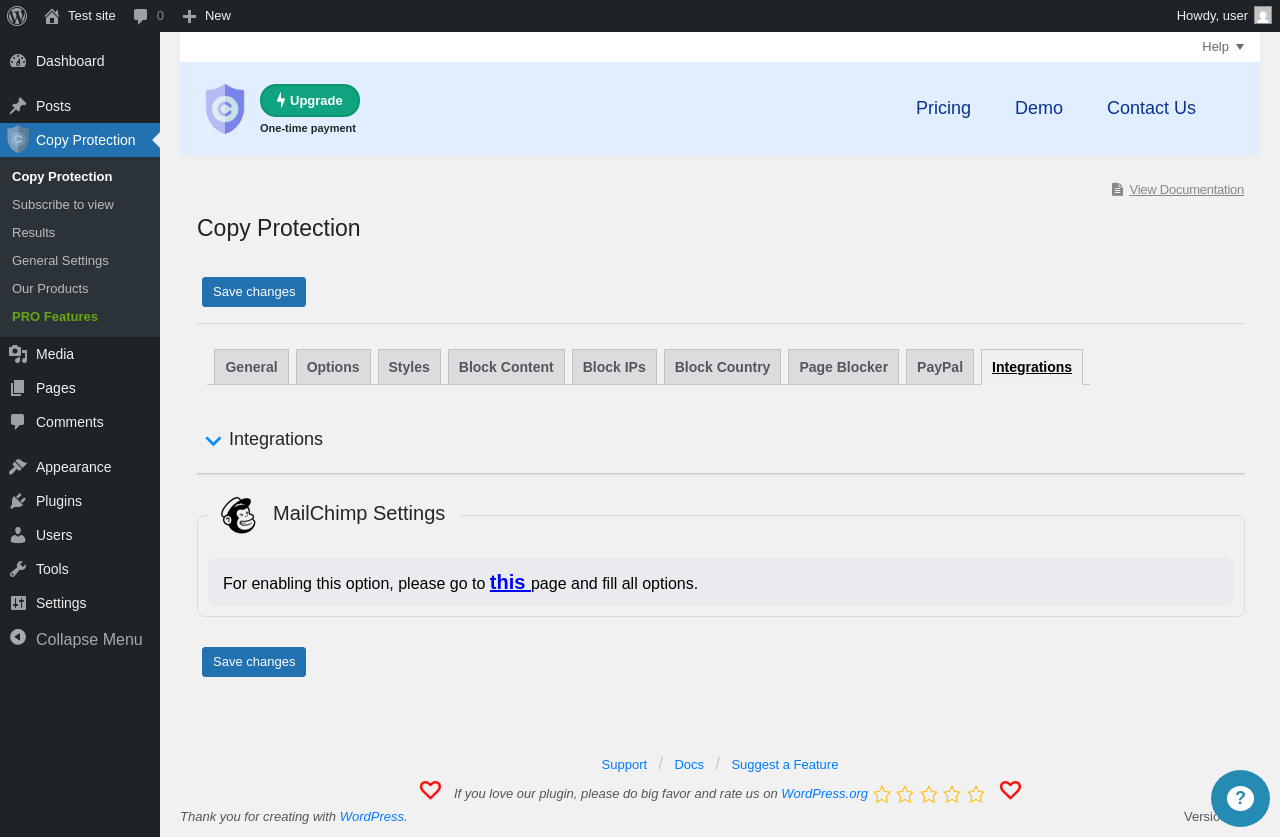Click the WordPress logo icon
This screenshot has height=837, width=1280.
[17, 15]
